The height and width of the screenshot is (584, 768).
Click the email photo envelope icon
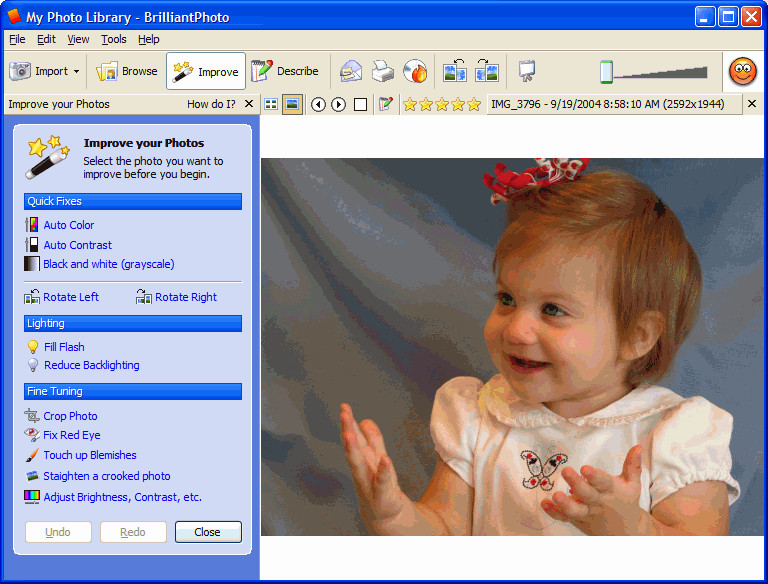pyautogui.click(x=351, y=72)
